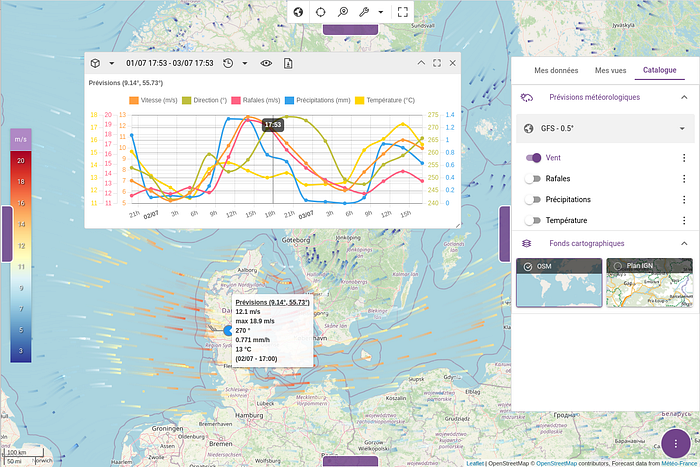
Task: Toggle the Précipitations (mm) legend series
Action: (317, 100)
